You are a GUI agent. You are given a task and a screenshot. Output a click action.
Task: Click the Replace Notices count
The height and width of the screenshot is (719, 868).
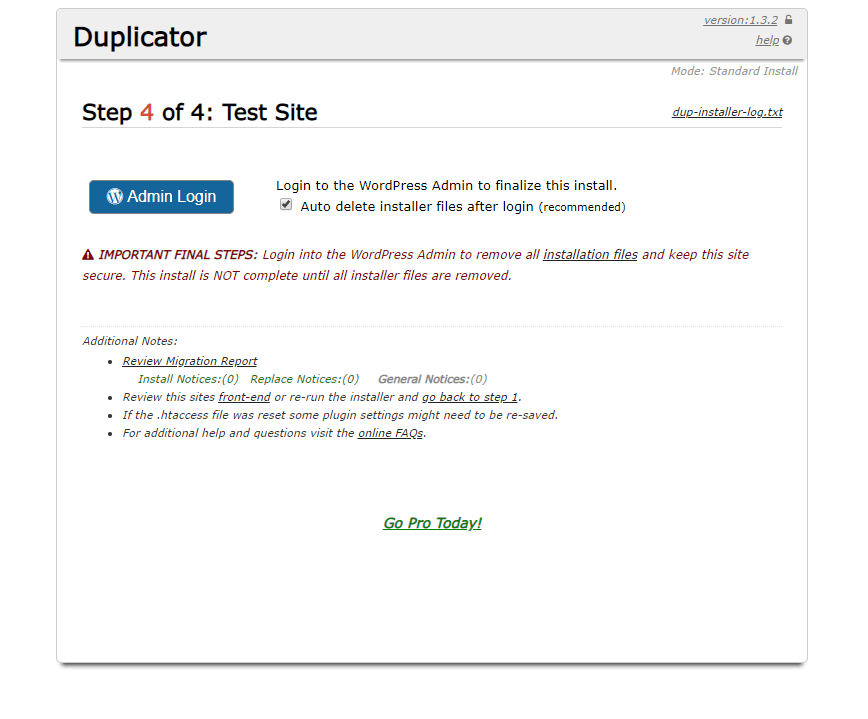[304, 379]
